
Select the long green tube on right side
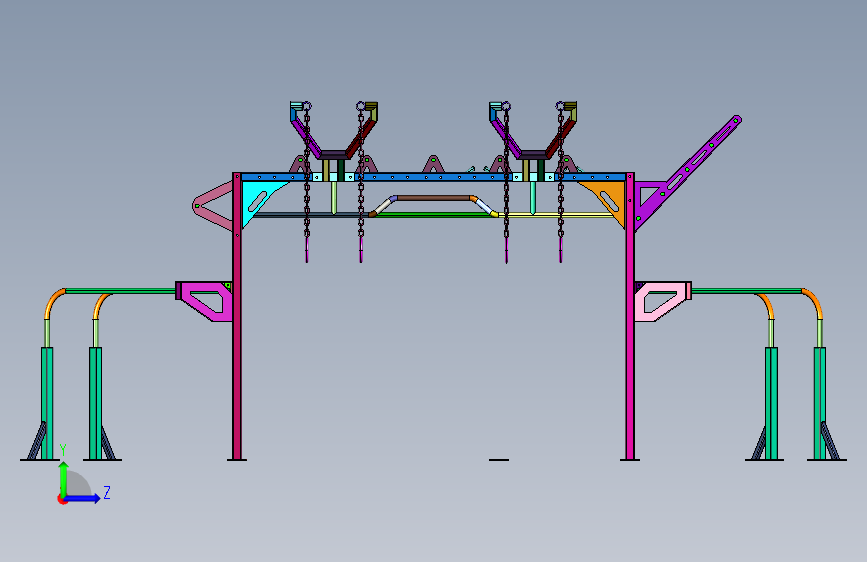pyautogui.click(x=747, y=291)
